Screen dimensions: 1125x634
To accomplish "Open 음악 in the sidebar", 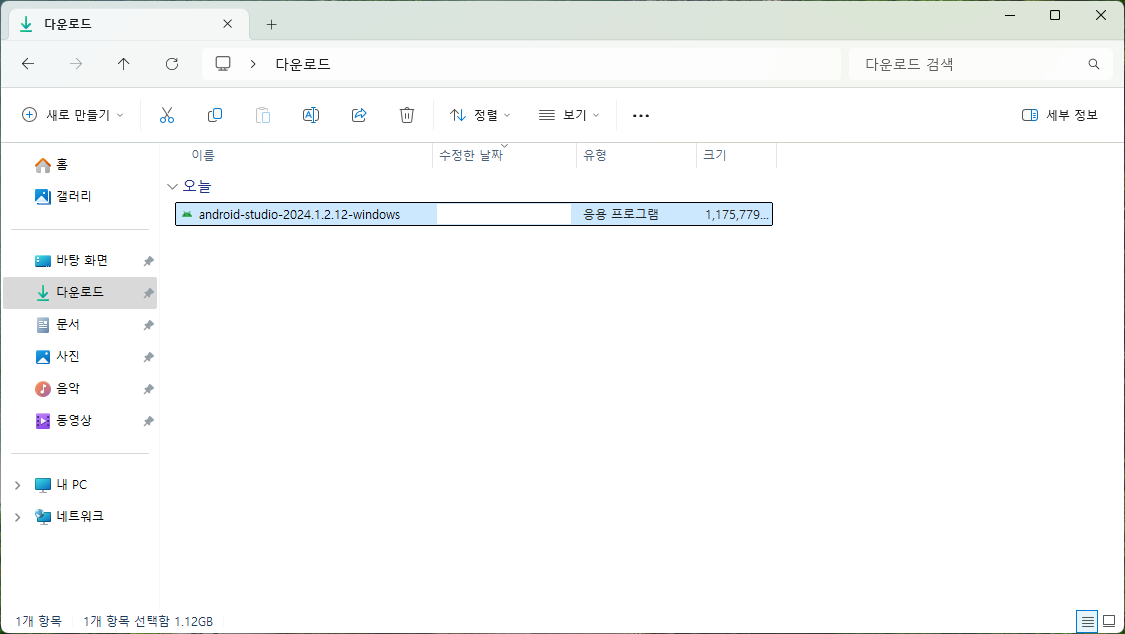I will [x=57, y=389].
